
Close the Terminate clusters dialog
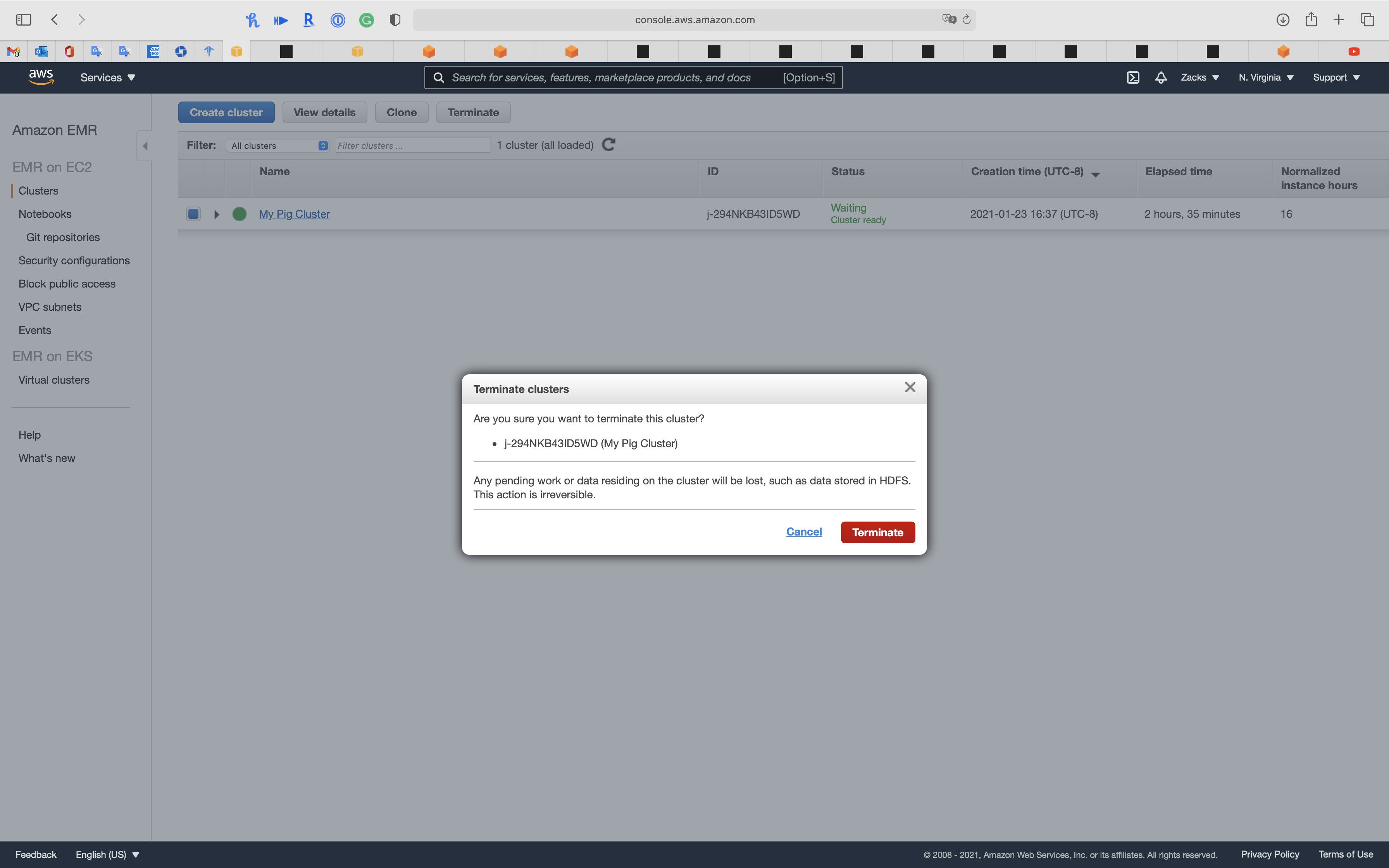[910, 387]
